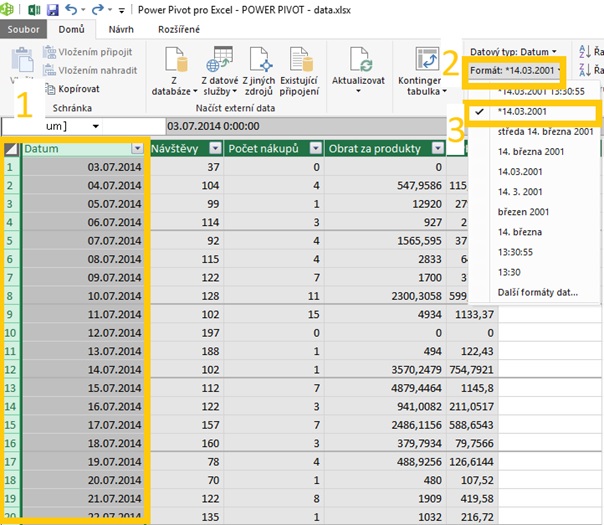Click cell with value 419,58
Viewport: 604px width, 525px height.
pyautogui.click(x=472, y=498)
